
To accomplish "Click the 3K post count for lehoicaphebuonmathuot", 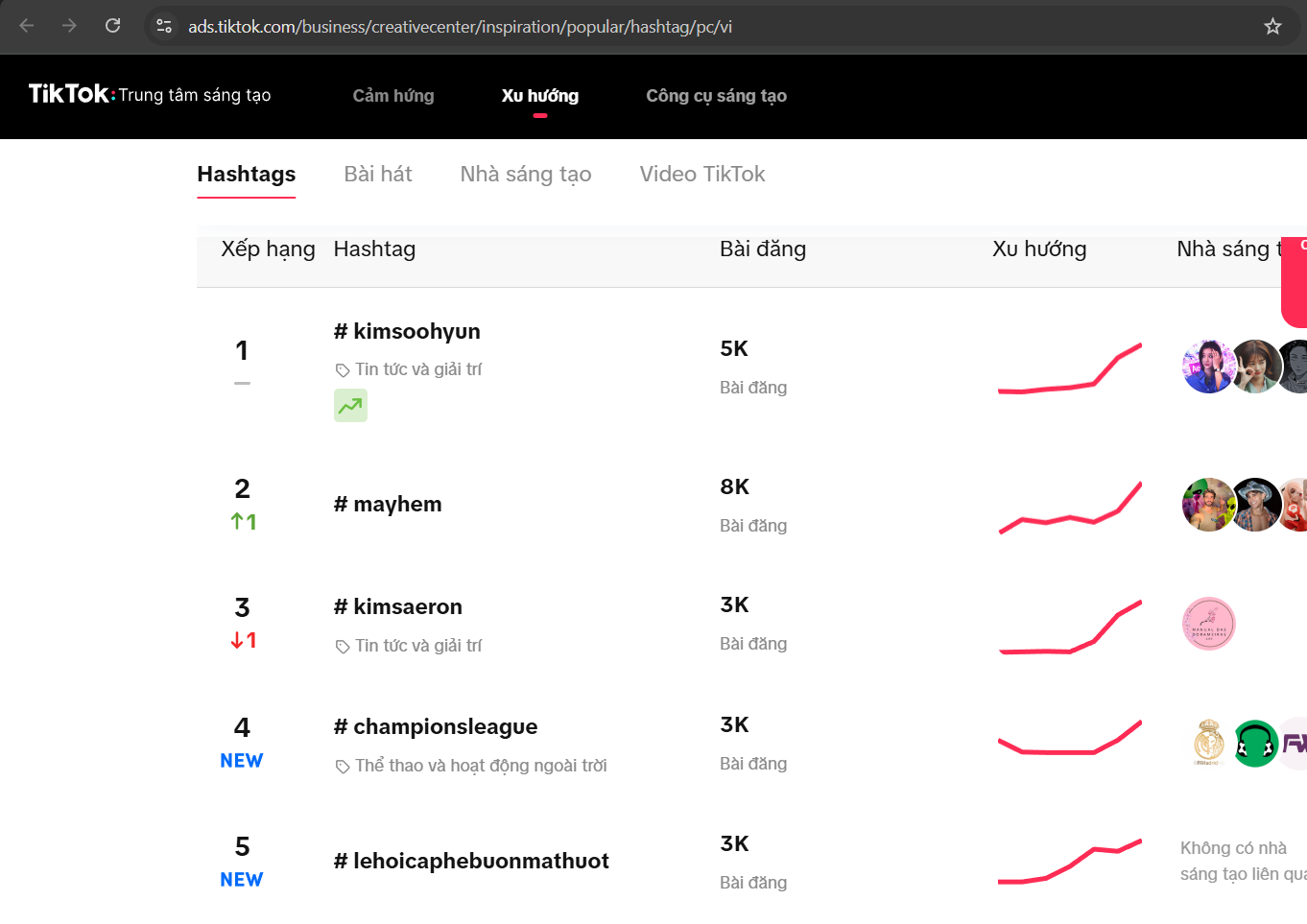I will (x=735, y=844).
